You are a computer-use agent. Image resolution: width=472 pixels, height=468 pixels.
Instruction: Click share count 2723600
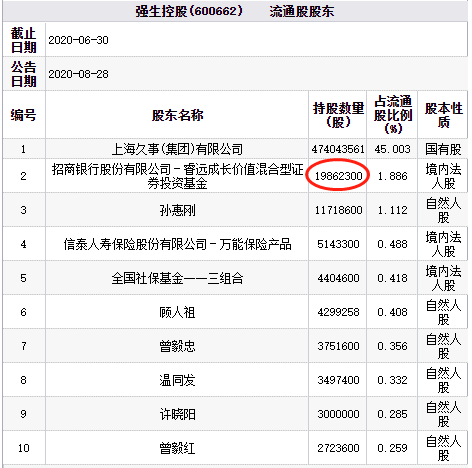click(338, 448)
